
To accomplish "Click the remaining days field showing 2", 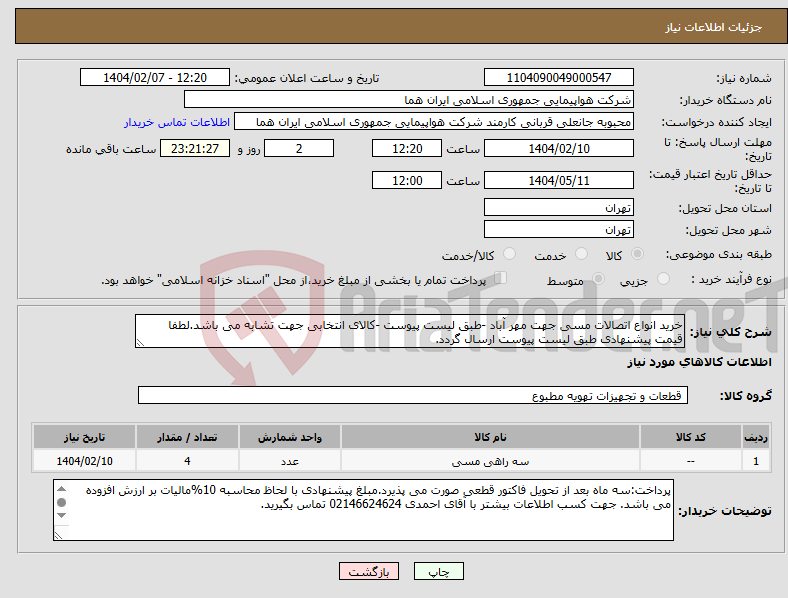I will click(299, 149).
